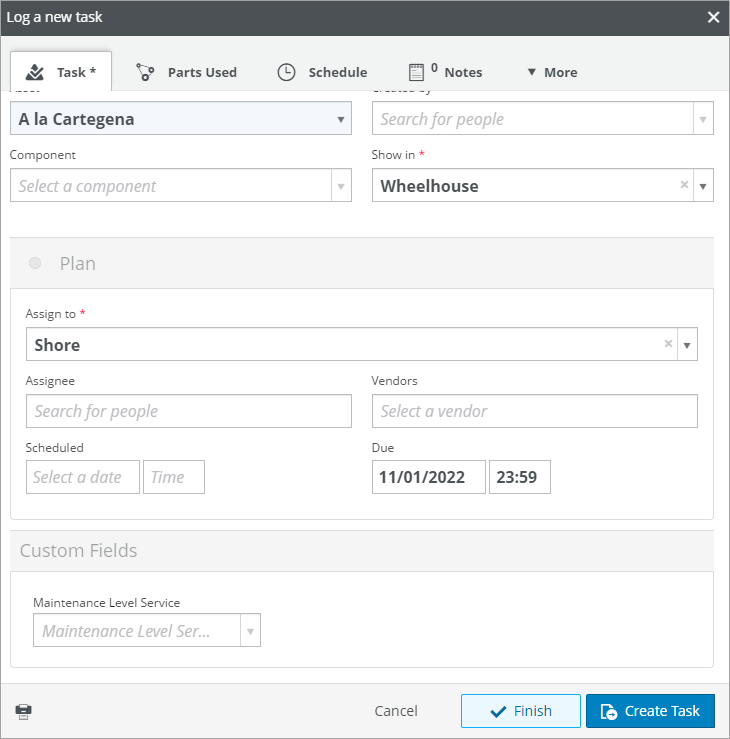Open the More tab menu
Viewport: 730px width, 739px height.
pyautogui.click(x=552, y=72)
